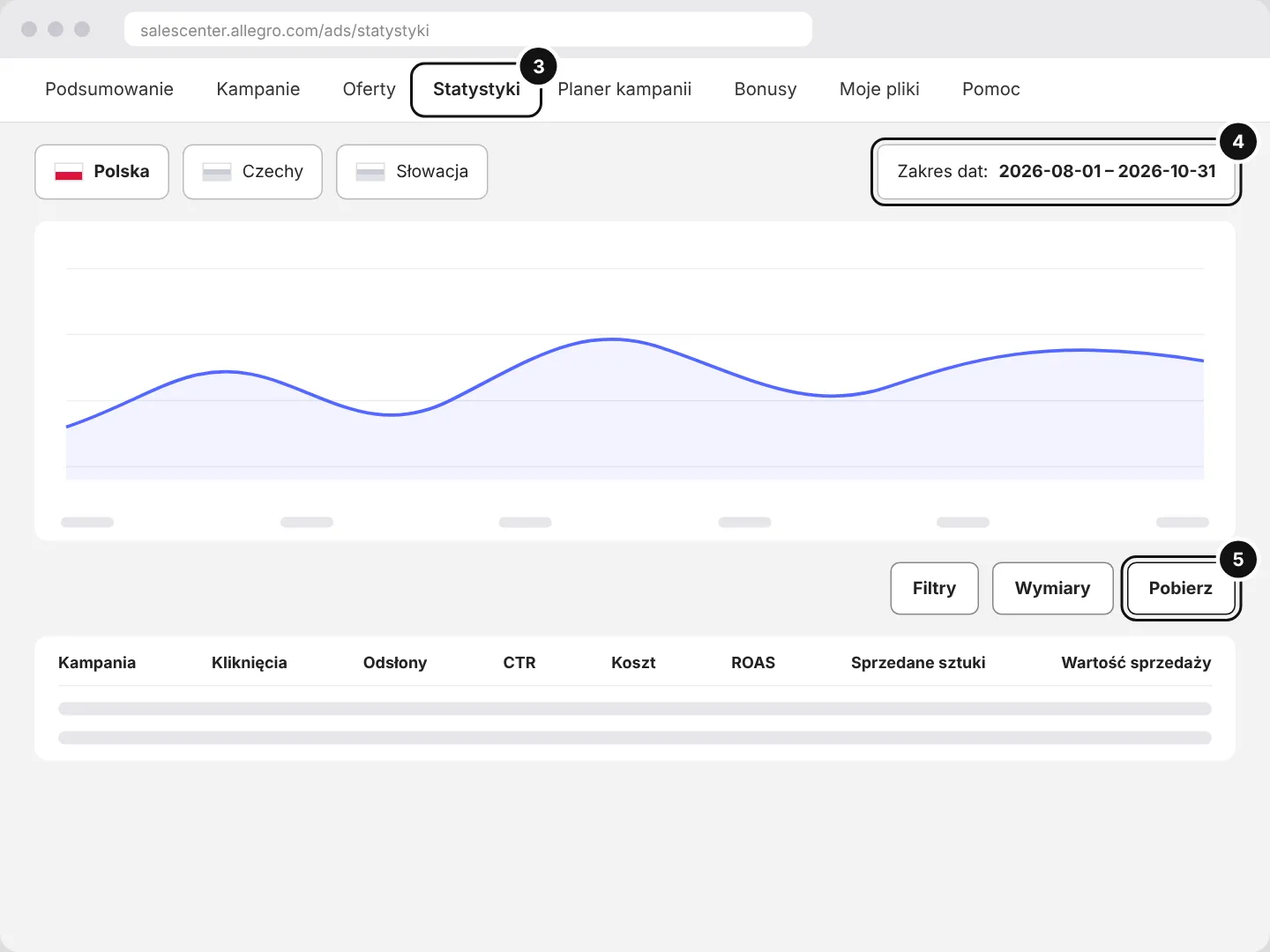Switch marketplace to Czechy
This screenshot has height=952, width=1270.
pyautogui.click(x=252, y=172)
